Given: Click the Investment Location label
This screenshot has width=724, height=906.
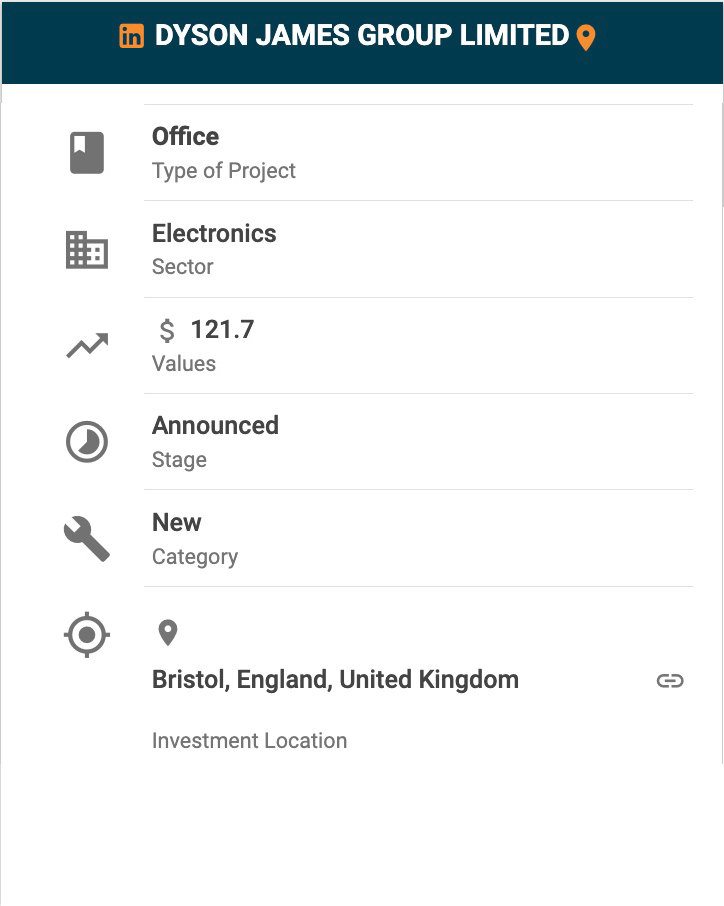Looking at the screenshot, I should point(249,741).
